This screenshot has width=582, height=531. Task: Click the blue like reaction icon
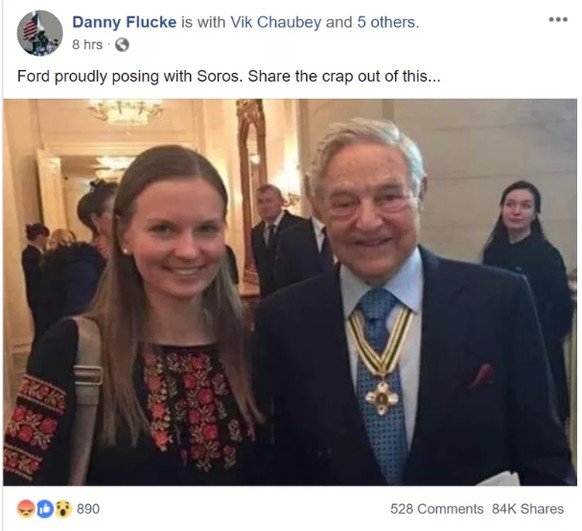pos(45,509)
